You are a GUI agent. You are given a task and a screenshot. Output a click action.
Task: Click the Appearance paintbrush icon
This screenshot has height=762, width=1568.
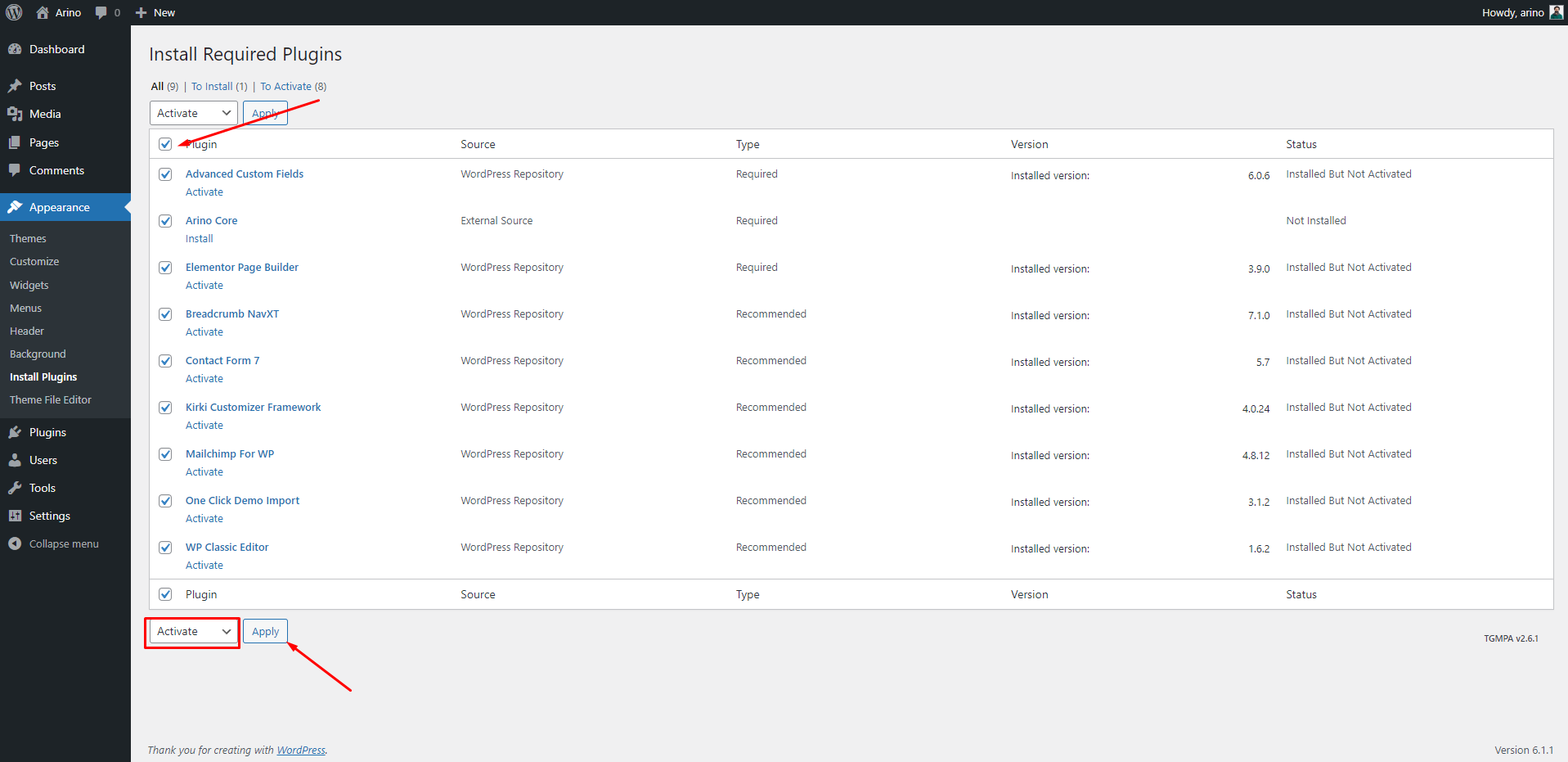click(15, 207)
